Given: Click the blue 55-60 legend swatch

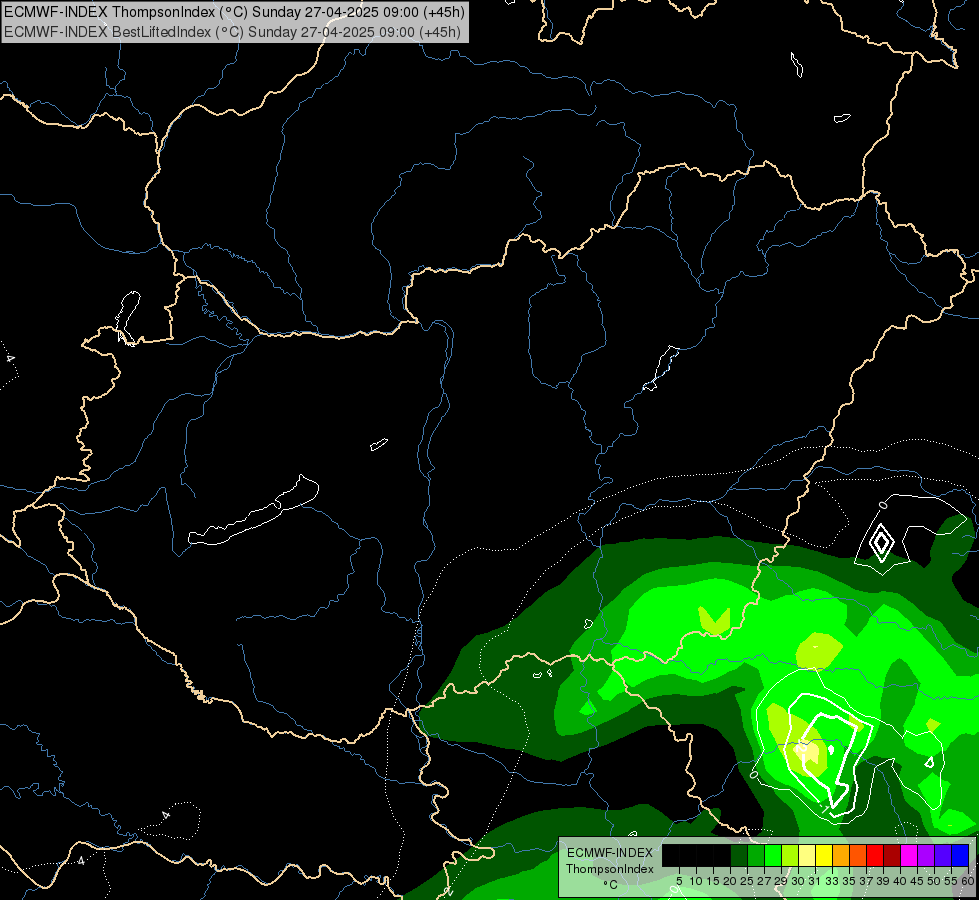Looking at the screenshot, I should click(x=960, y=856).
